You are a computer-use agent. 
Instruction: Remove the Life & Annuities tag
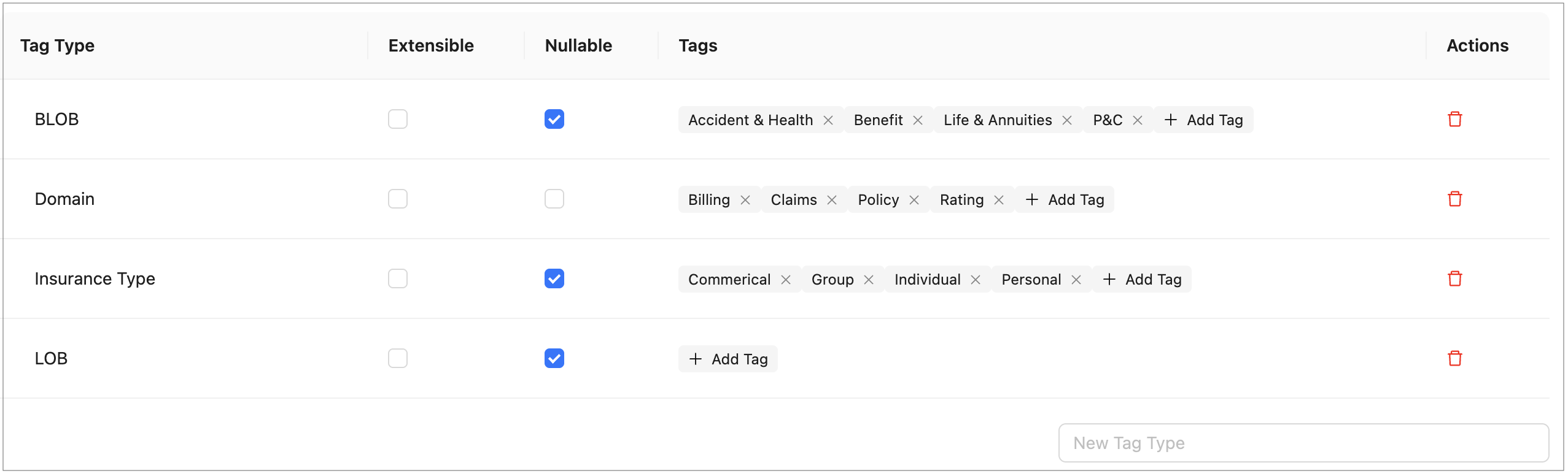(1066, 120)
